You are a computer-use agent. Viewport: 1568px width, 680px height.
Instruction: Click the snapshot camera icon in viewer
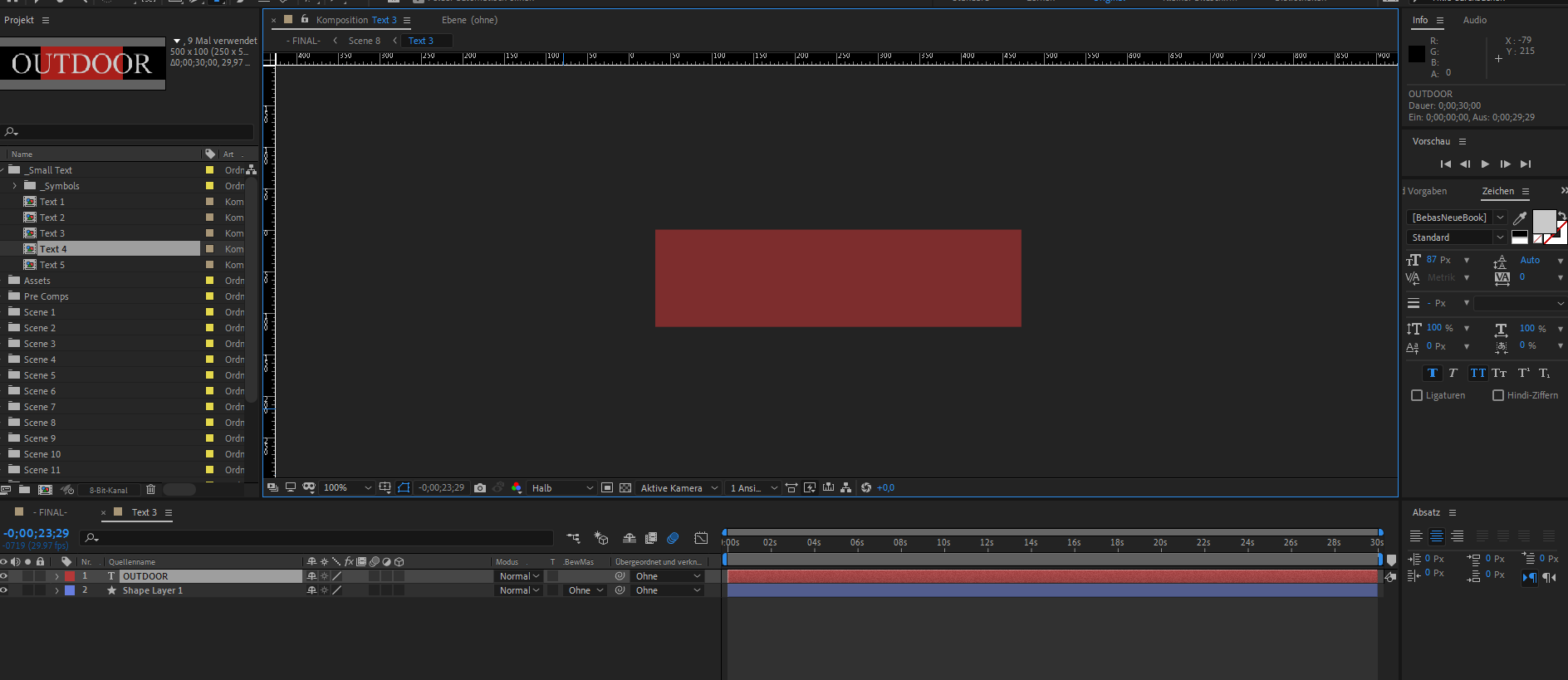[480, 488]
